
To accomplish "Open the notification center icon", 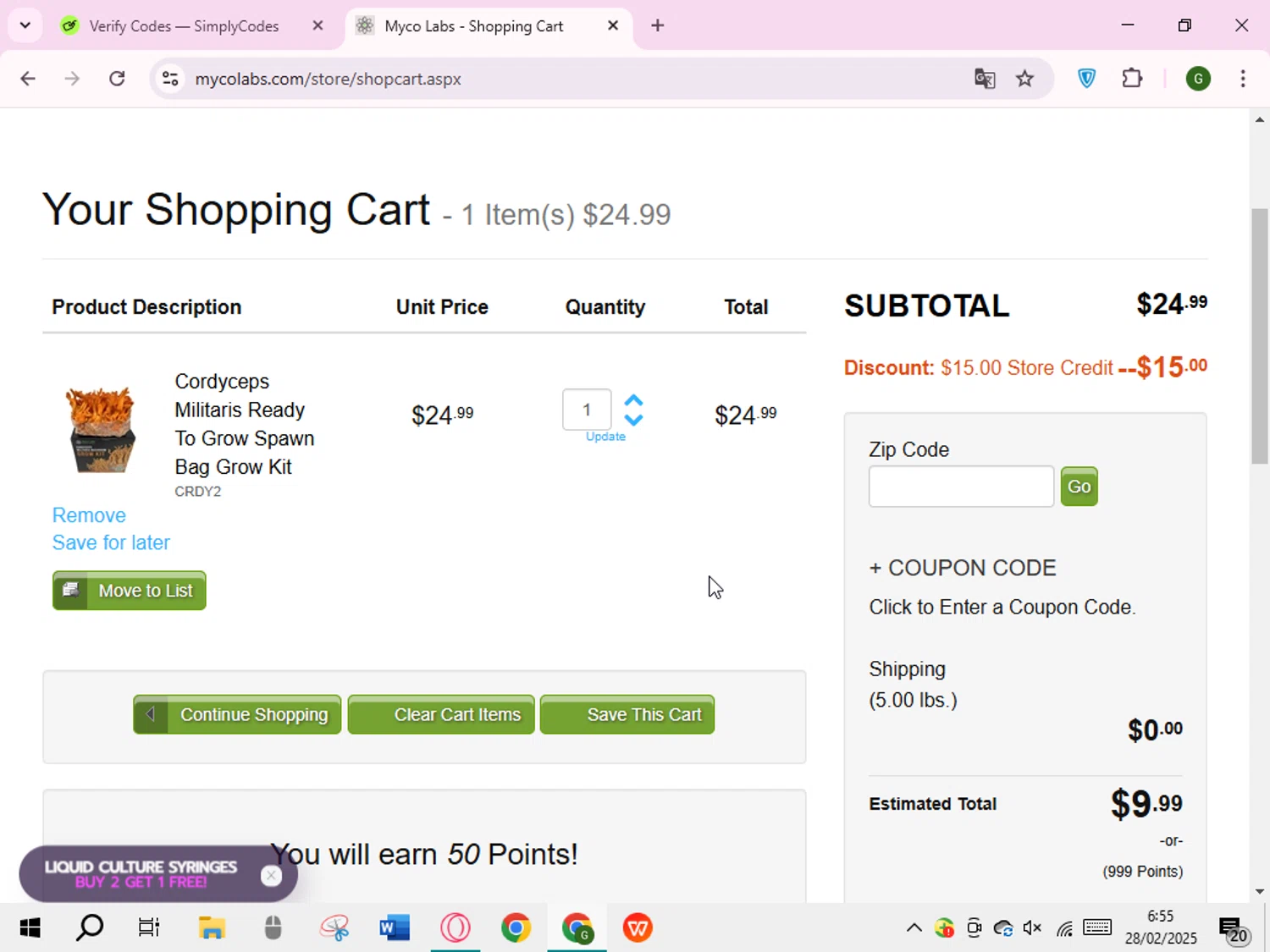I will [1234, 929].
